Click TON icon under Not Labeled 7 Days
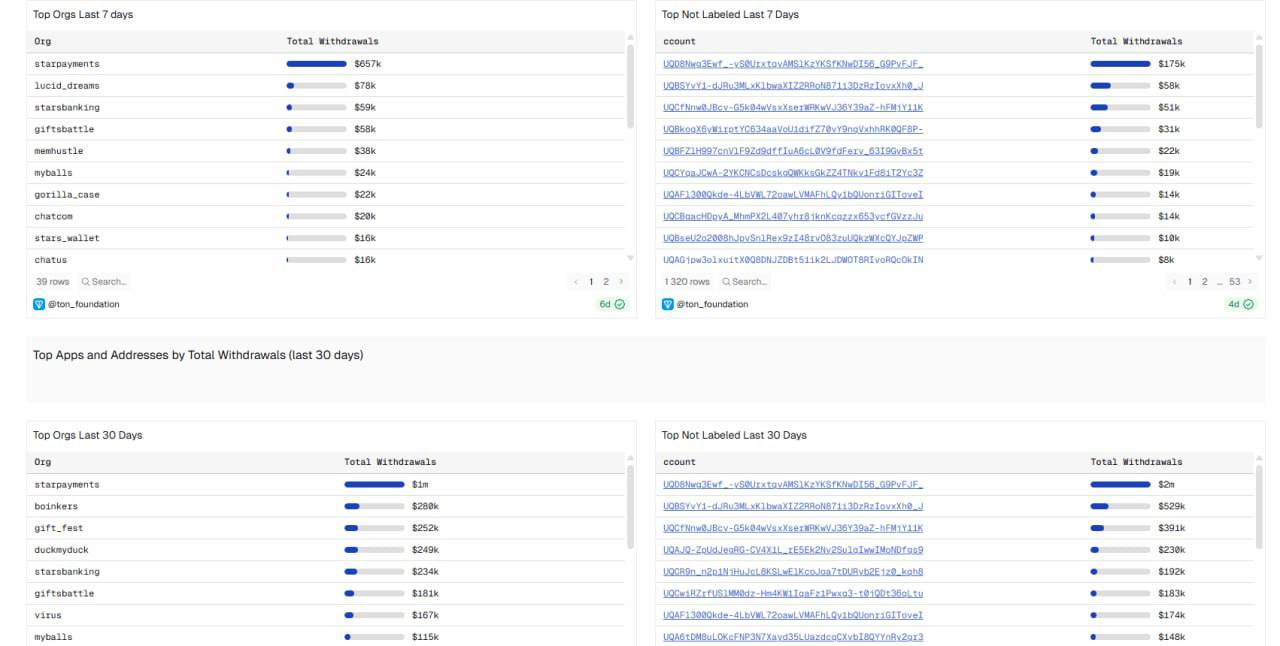1280x646 pixels. coord(668,304)
